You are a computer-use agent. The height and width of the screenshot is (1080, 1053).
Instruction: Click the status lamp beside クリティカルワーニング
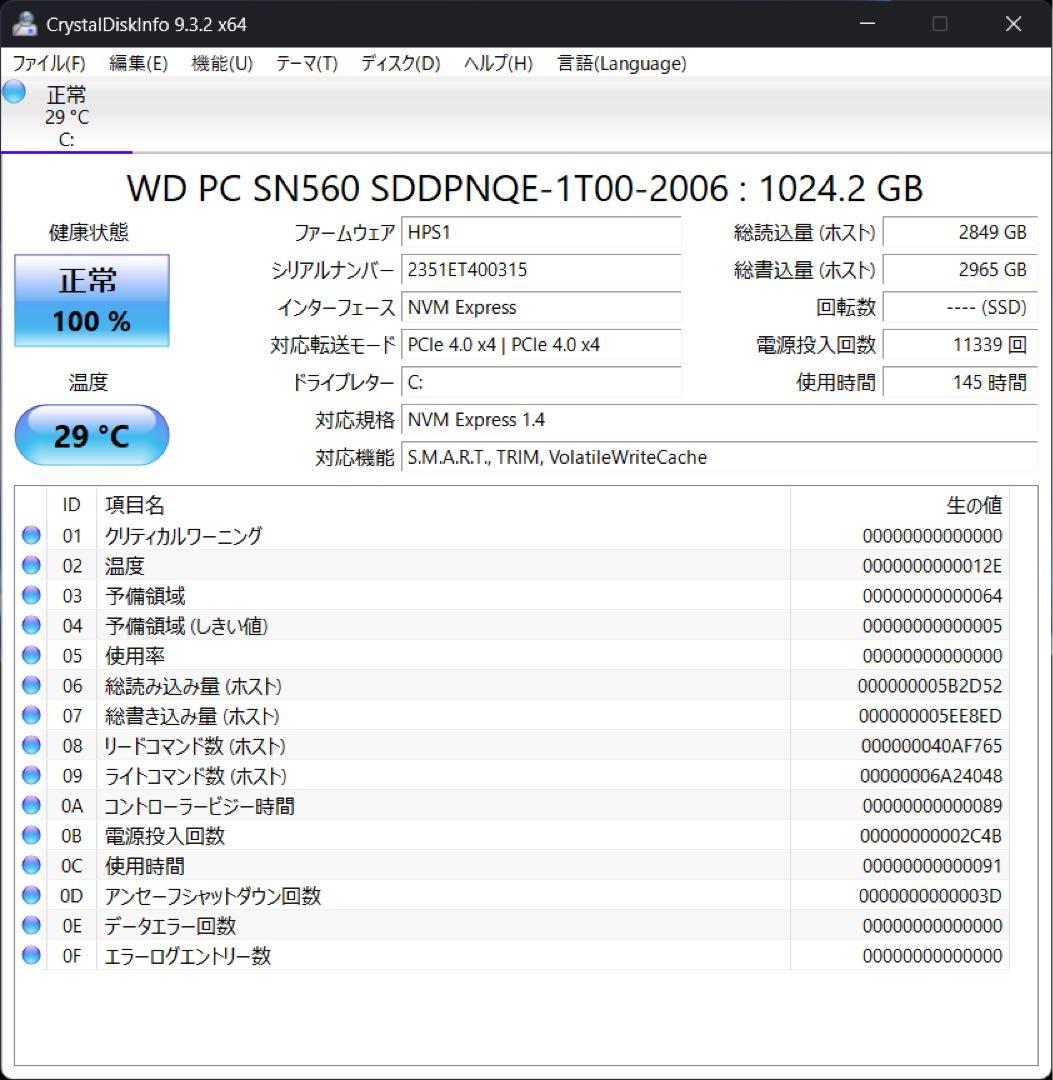(x=30, y=535)
